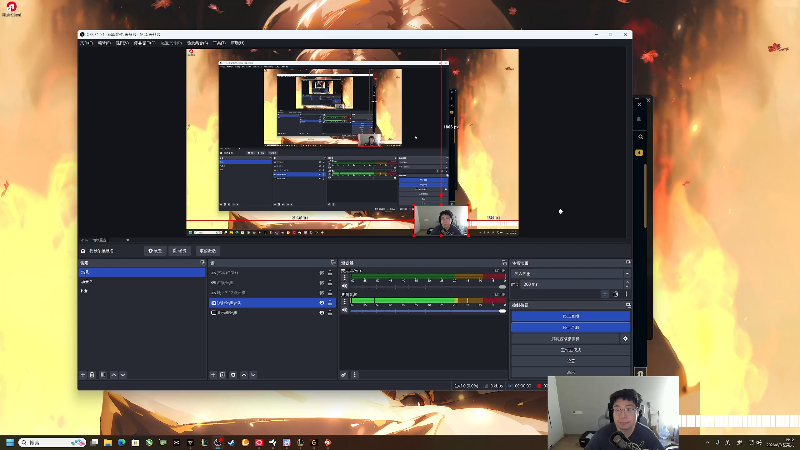Show the third source via its eye icon
Viewport: 800px width, 450px height.
tap(321, 293)
